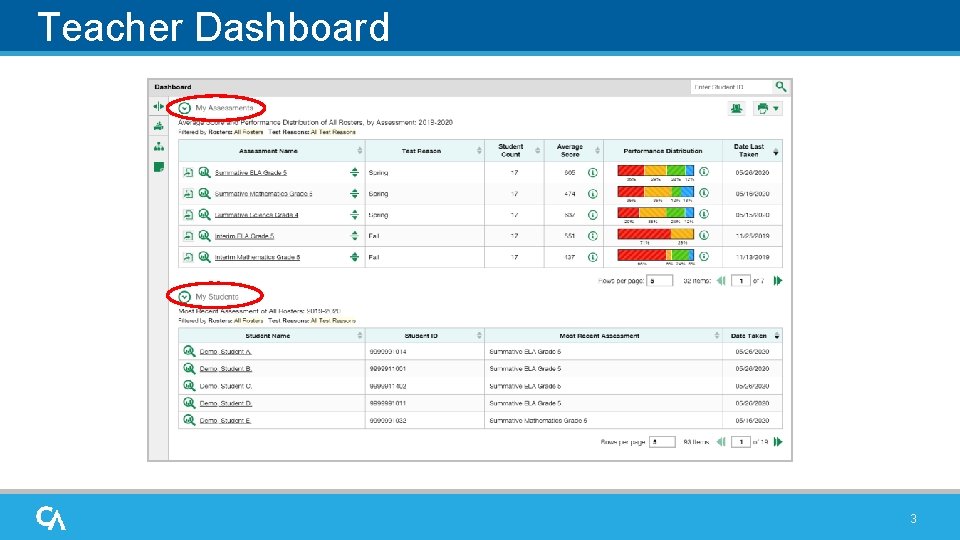Screen dimensions: 960x540
Task: Click info icon beside Summative ELA average score
Action: coord(592,173)
